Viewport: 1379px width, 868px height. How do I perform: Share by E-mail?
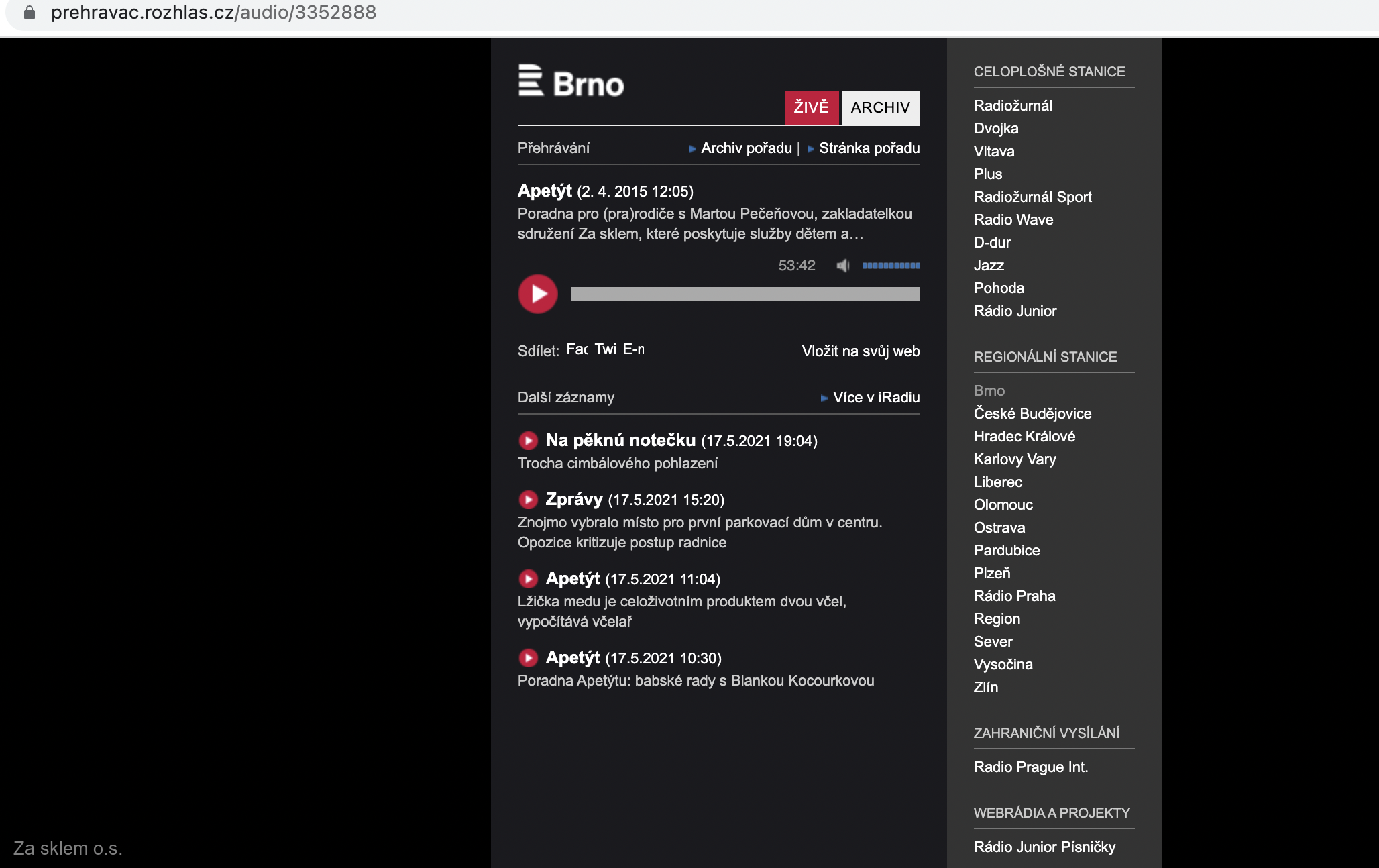(633, 349)
